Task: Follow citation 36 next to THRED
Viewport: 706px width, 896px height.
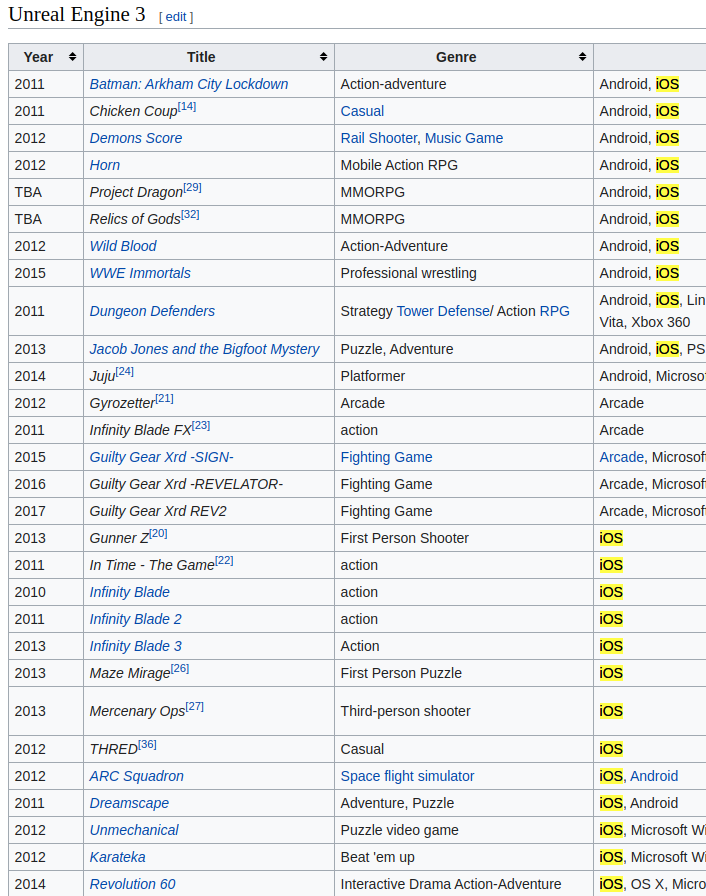Action: click(x=147, y=744)
